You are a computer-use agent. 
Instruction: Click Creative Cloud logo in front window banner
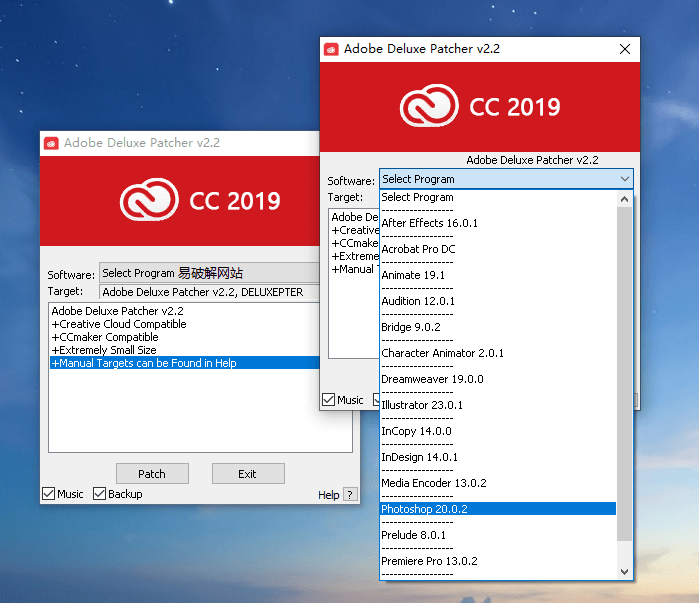pyautogui.click(x=429, y=107)
